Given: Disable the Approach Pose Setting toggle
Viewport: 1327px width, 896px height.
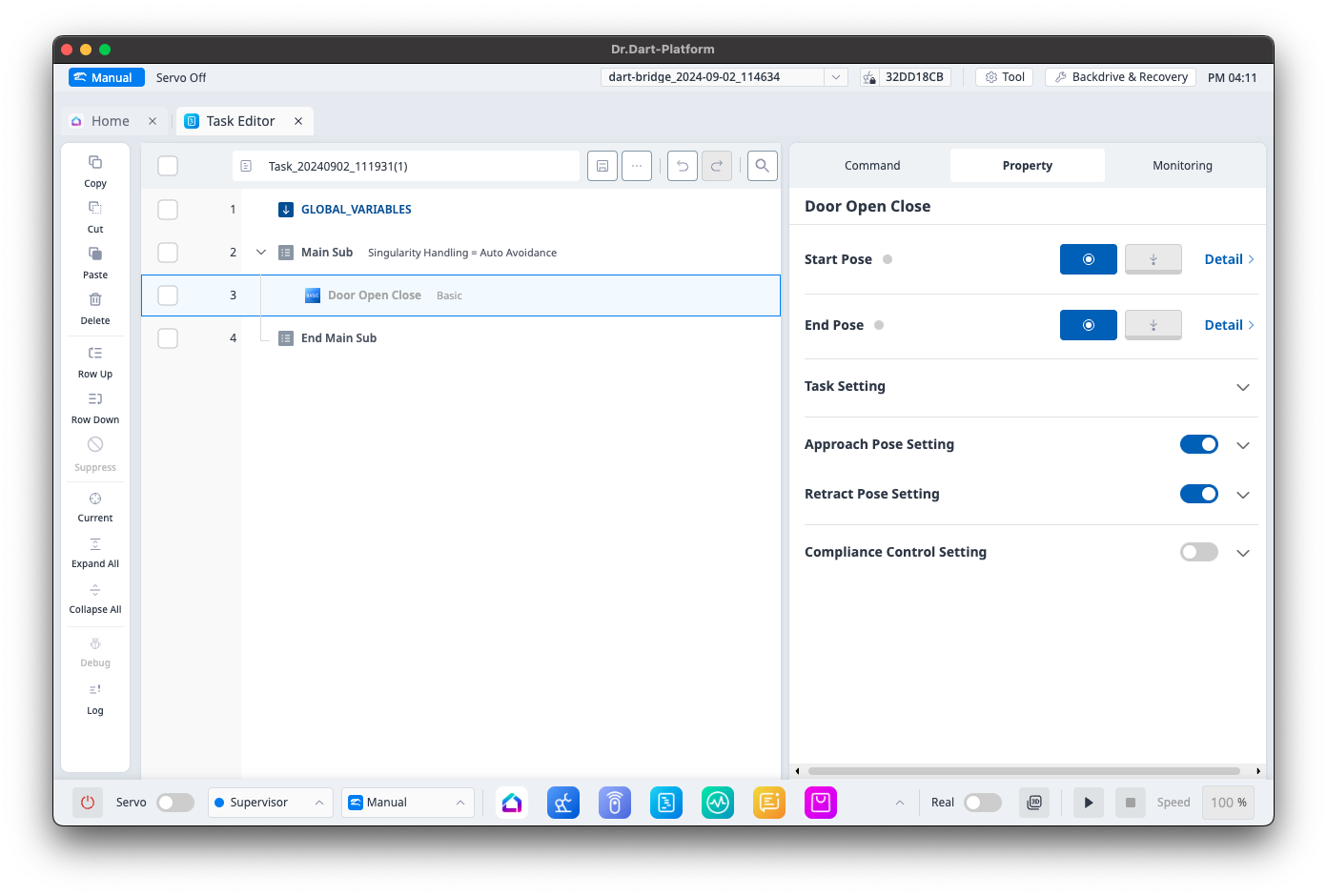Looking at the screenshot, I should pyautogui.click(x=1198, y=444).
